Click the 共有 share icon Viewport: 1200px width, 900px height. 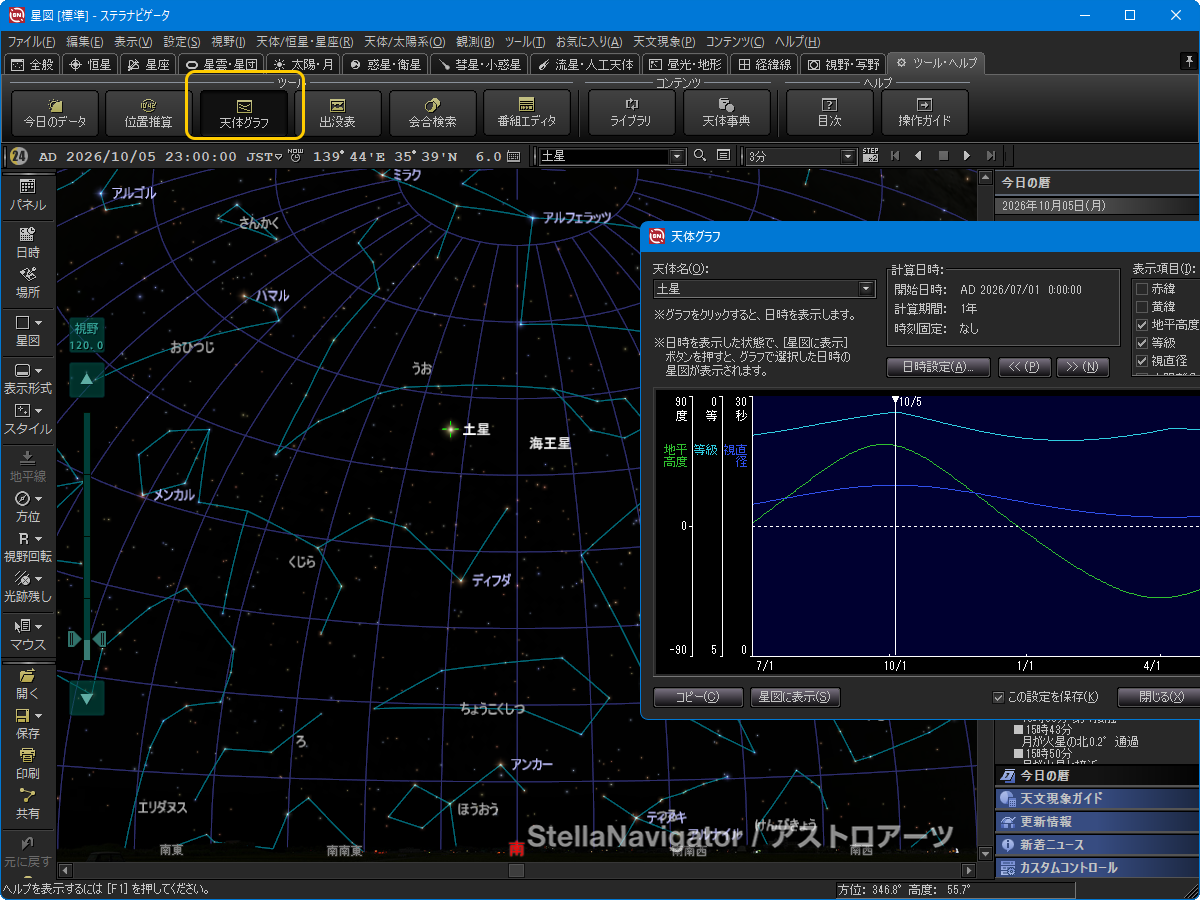coord(27,803)
